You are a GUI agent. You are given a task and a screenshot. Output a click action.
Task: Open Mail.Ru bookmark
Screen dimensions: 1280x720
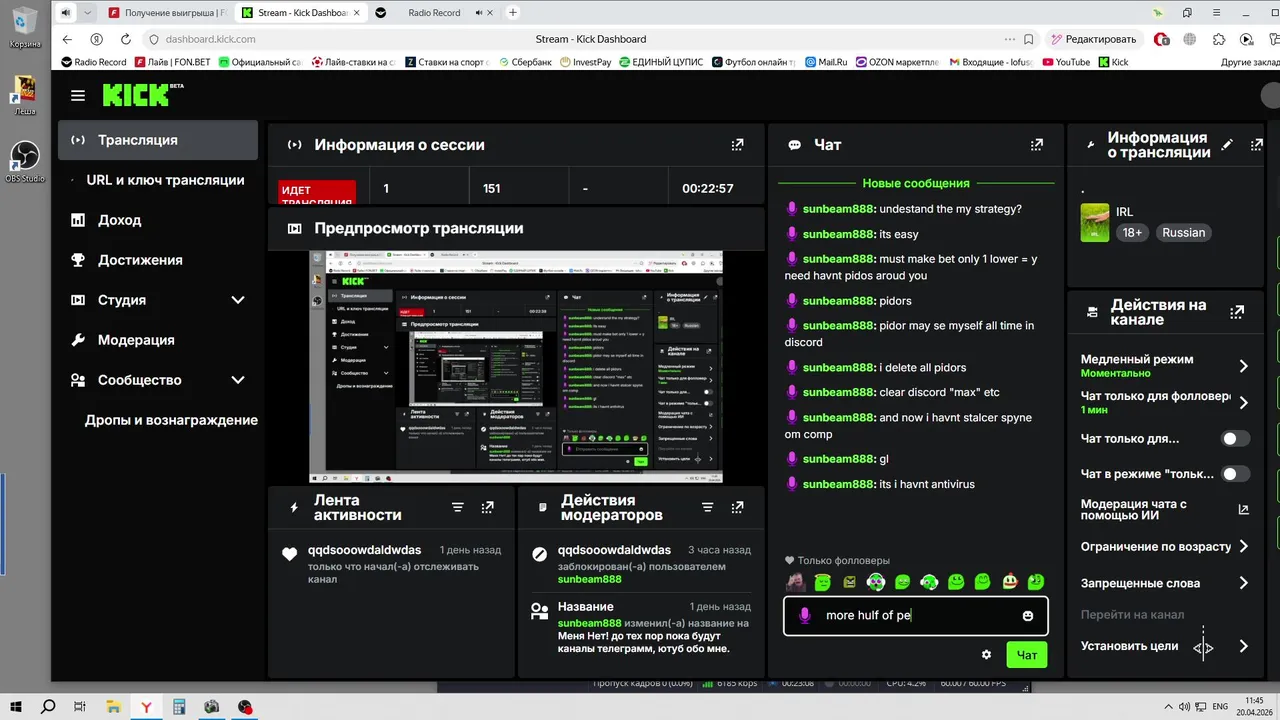[825, 62]
